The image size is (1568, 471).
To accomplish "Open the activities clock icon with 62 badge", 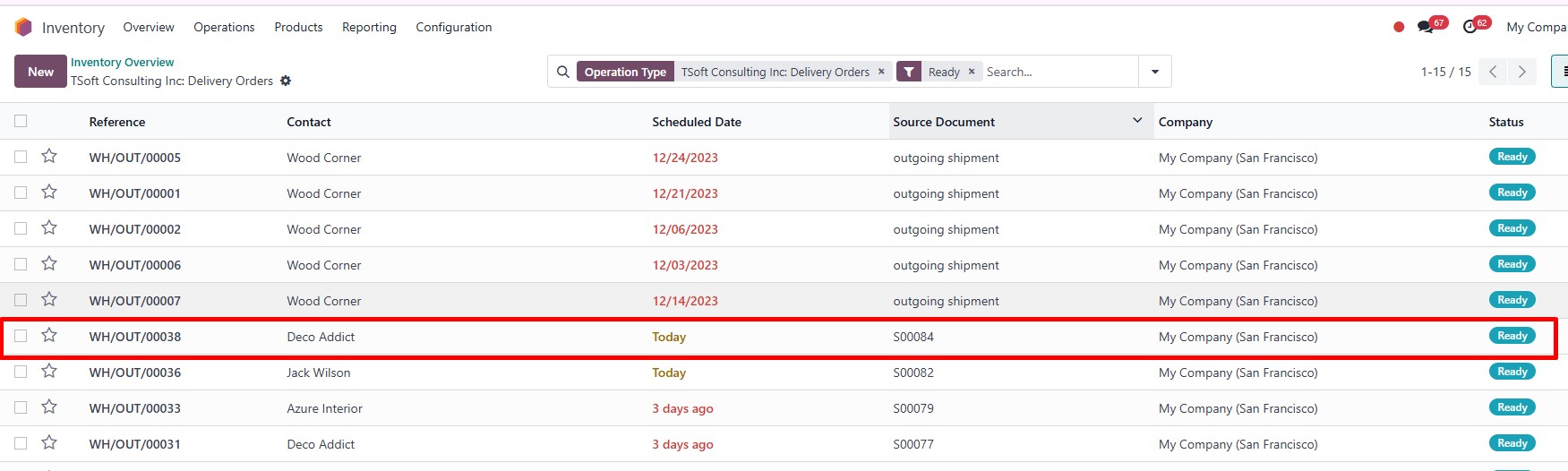I will click(1469, 27).
